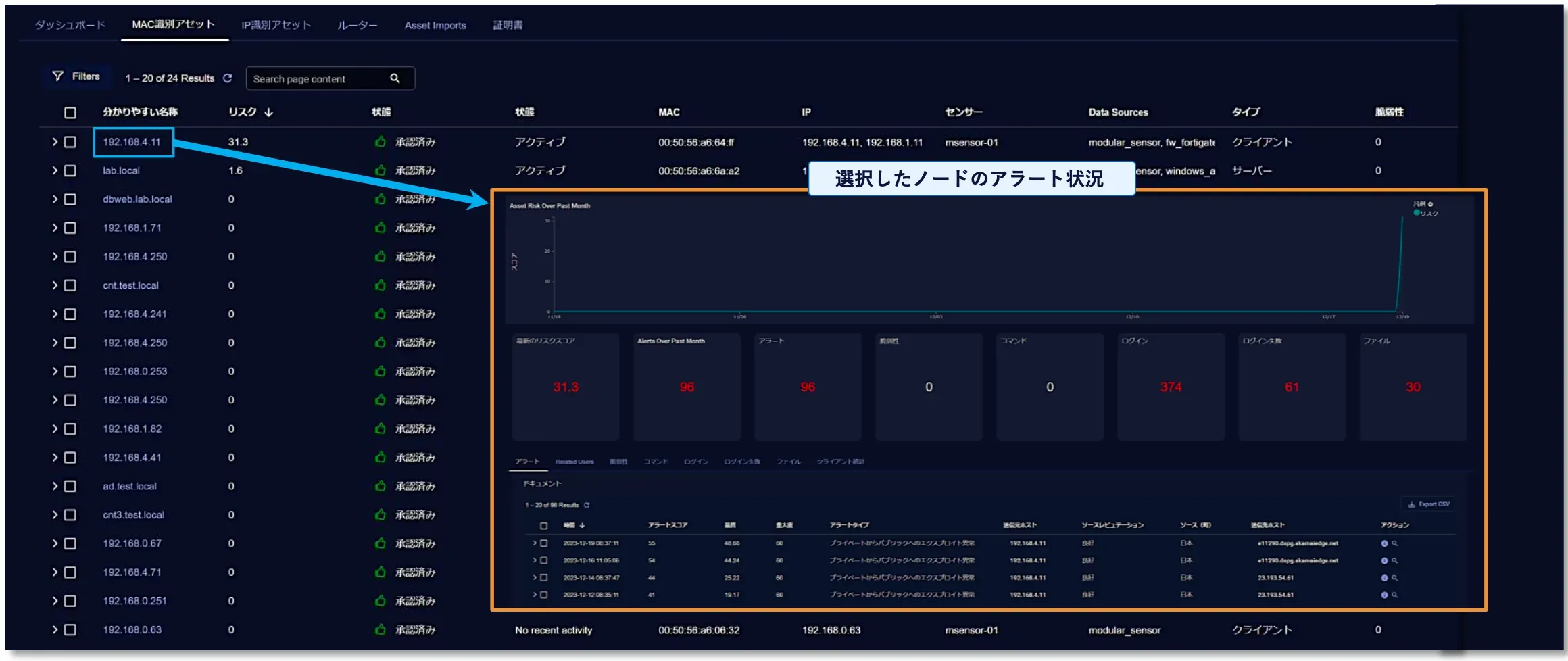
Task: Toggle the select-all checkbox in the table header
Action: click(x=70, y=112)
